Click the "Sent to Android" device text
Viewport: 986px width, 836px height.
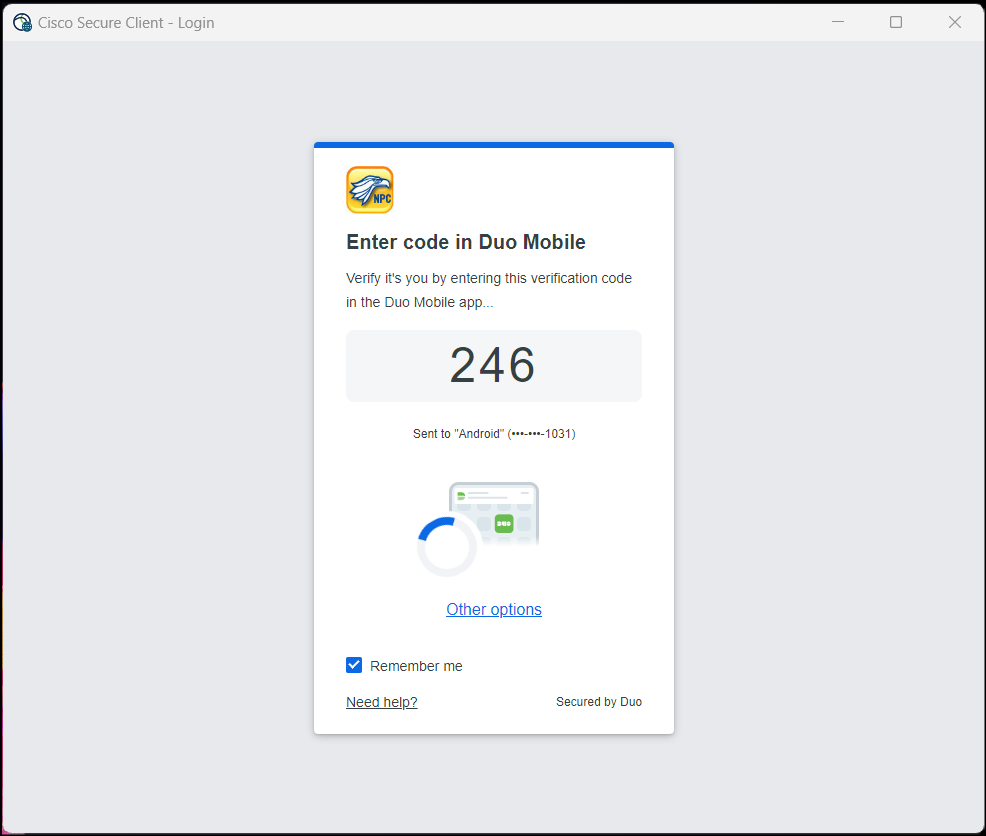click(494, 433)
